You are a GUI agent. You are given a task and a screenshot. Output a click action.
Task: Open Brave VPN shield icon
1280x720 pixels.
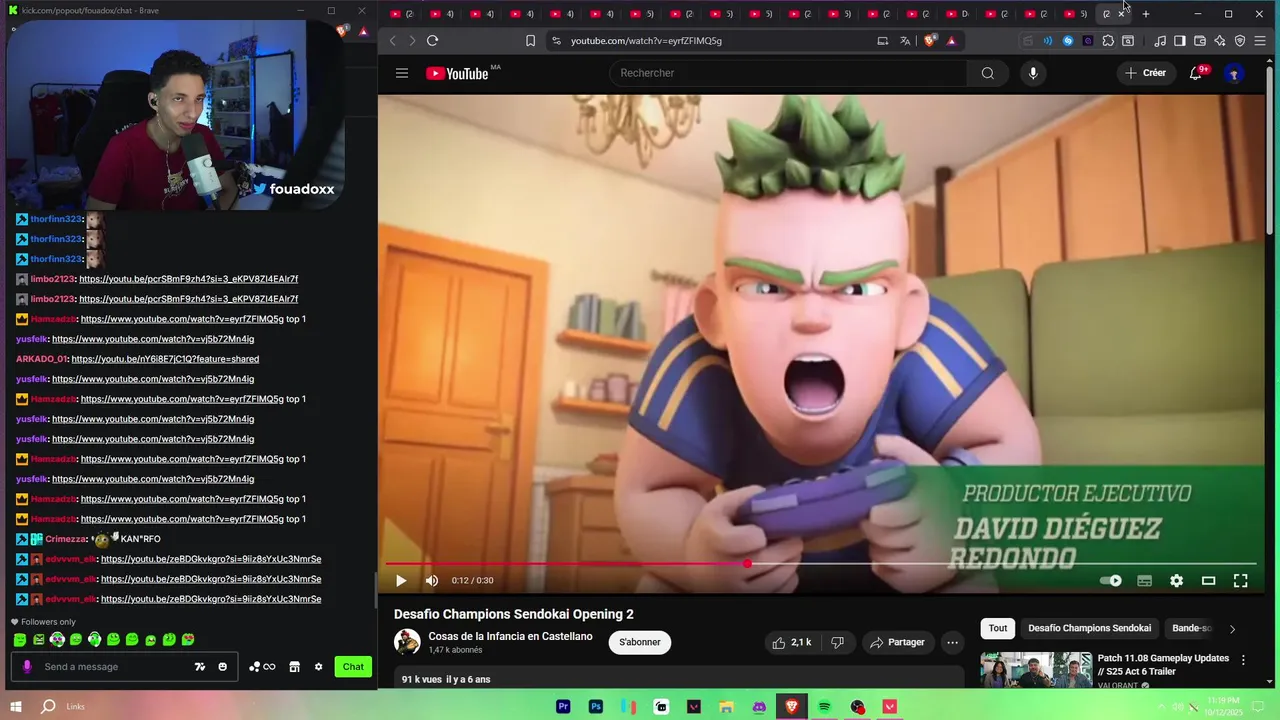pyautogui.click(x=1240, y=41)
